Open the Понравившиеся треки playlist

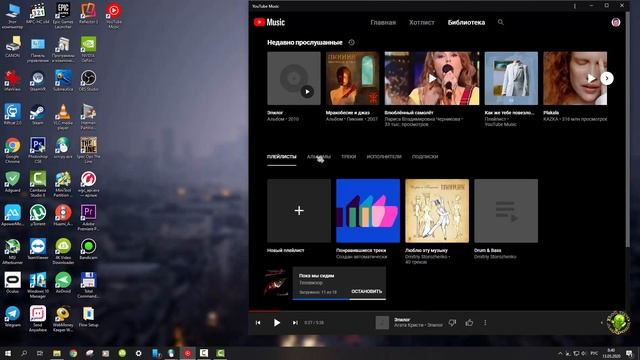368,211
